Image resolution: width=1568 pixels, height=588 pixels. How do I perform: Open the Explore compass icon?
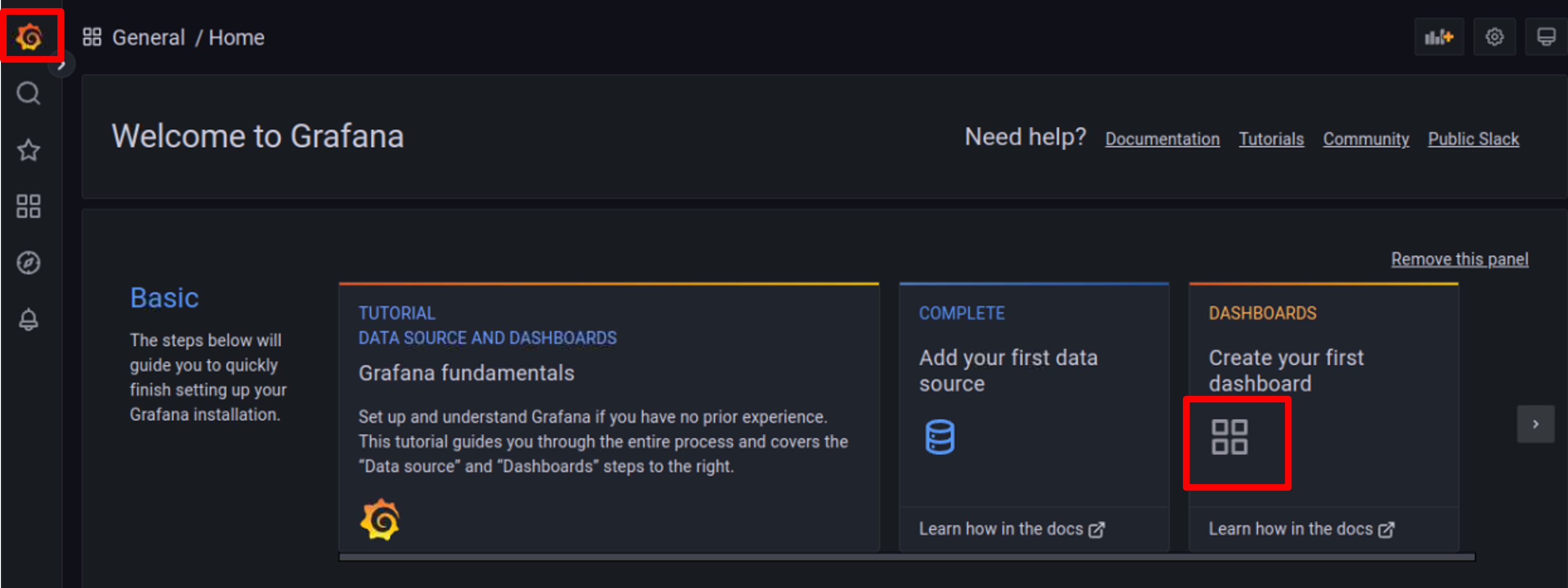28,263
